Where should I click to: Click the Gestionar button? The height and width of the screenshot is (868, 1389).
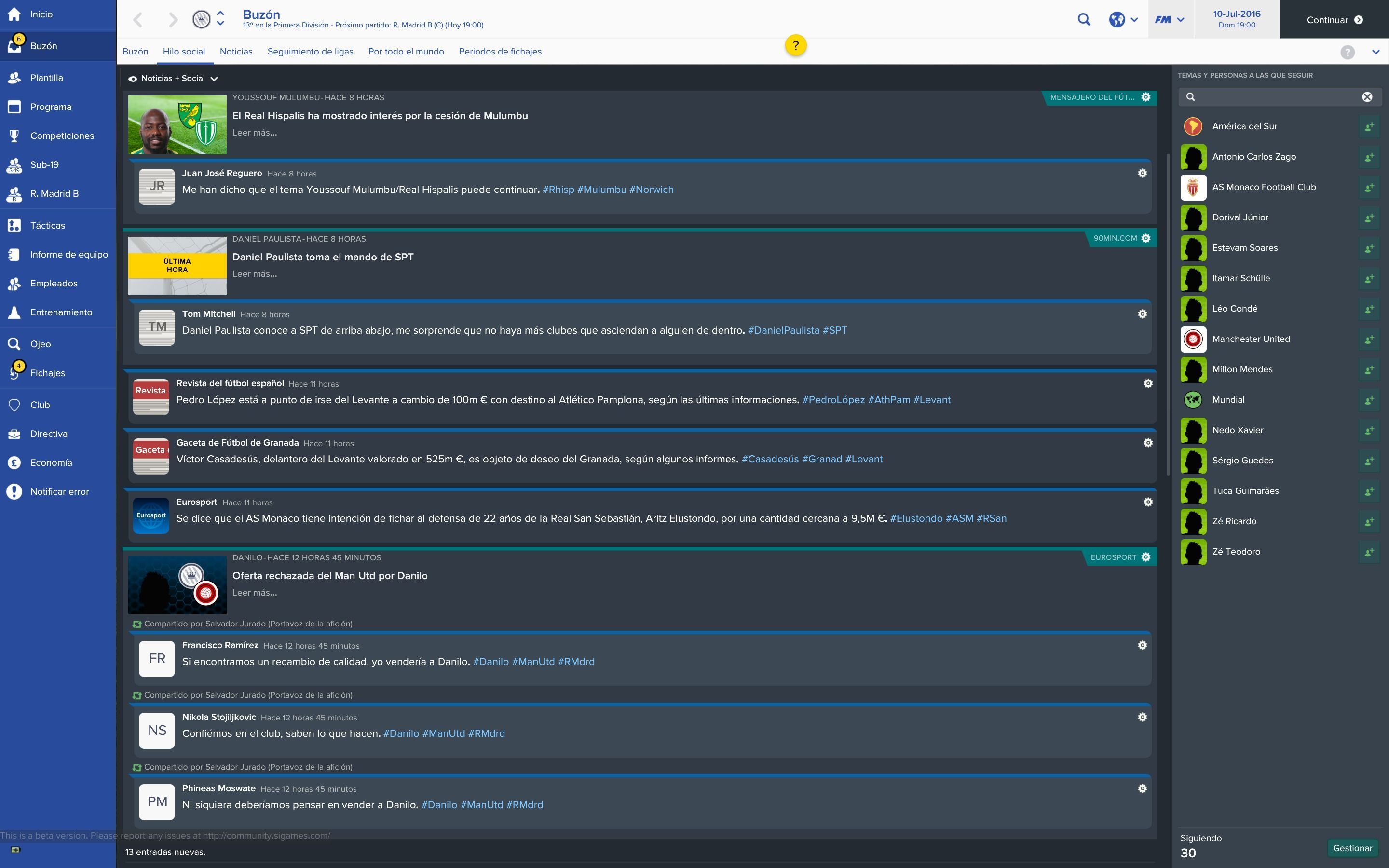(1352, 848)
